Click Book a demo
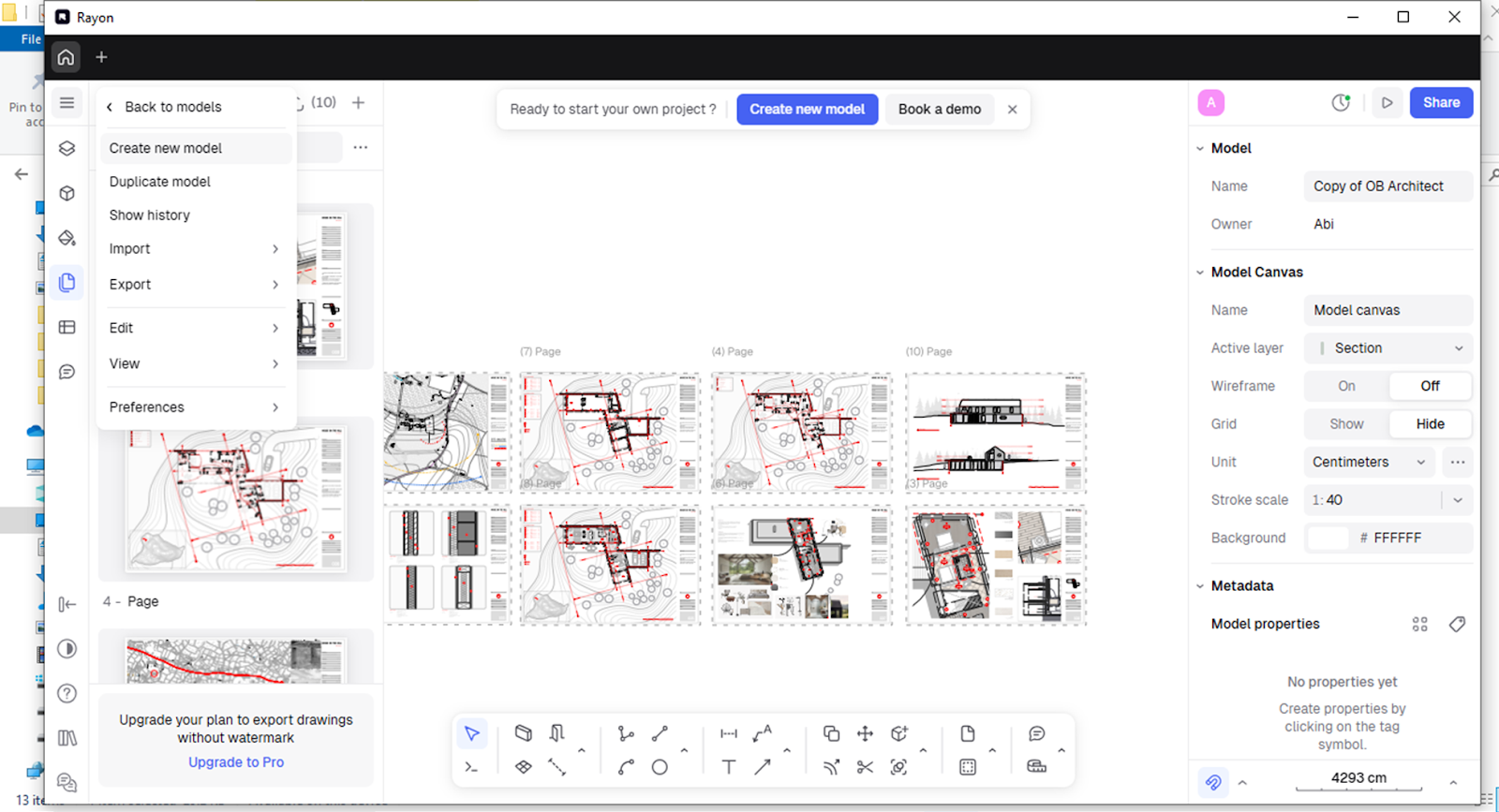The height and width of the screenshot is (812, 1499). [940, 110]
